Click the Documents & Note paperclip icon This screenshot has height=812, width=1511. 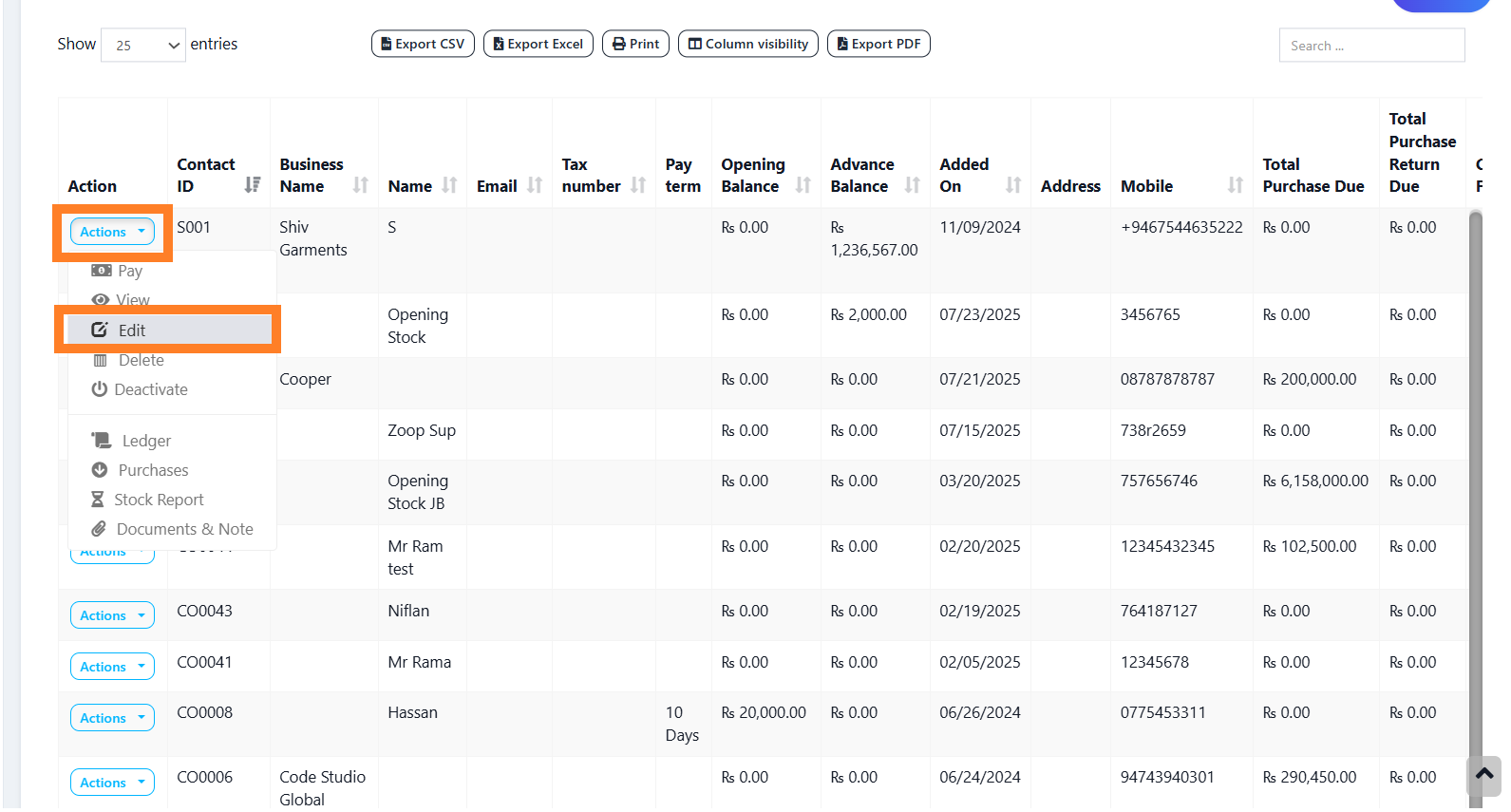(x=99, y=529)
